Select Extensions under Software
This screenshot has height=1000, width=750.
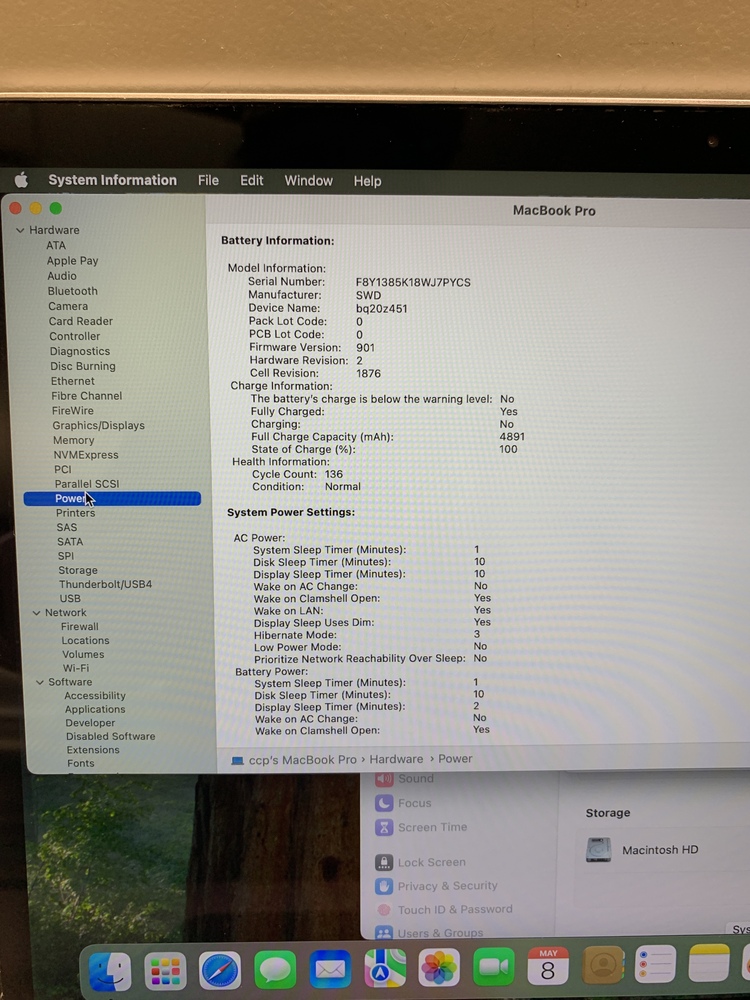[93, 750]
